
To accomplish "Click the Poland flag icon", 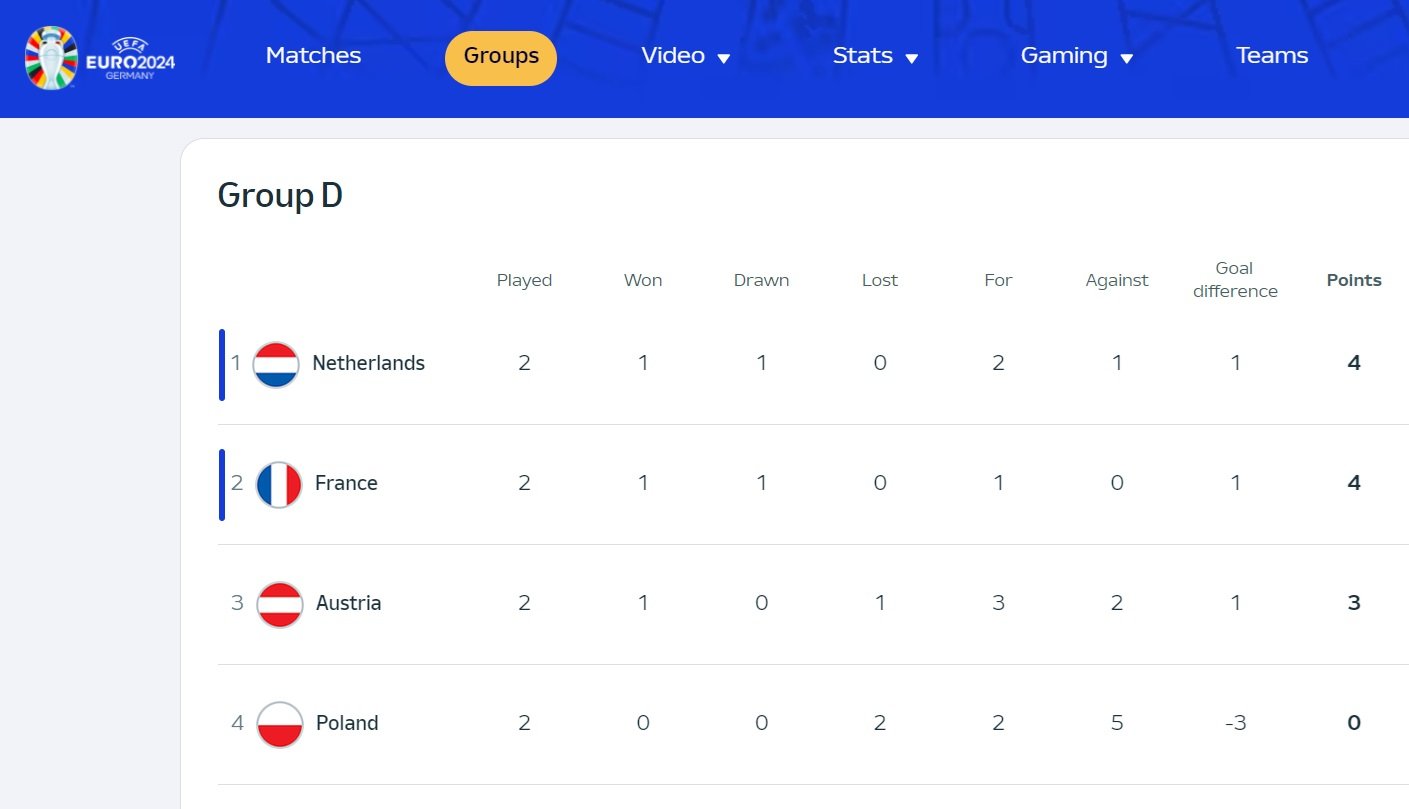I will 280,724.
